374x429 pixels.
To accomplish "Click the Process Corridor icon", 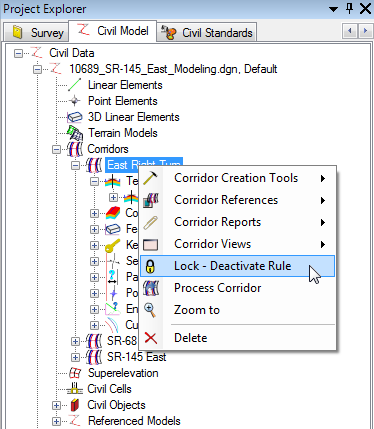I will 151,288.
